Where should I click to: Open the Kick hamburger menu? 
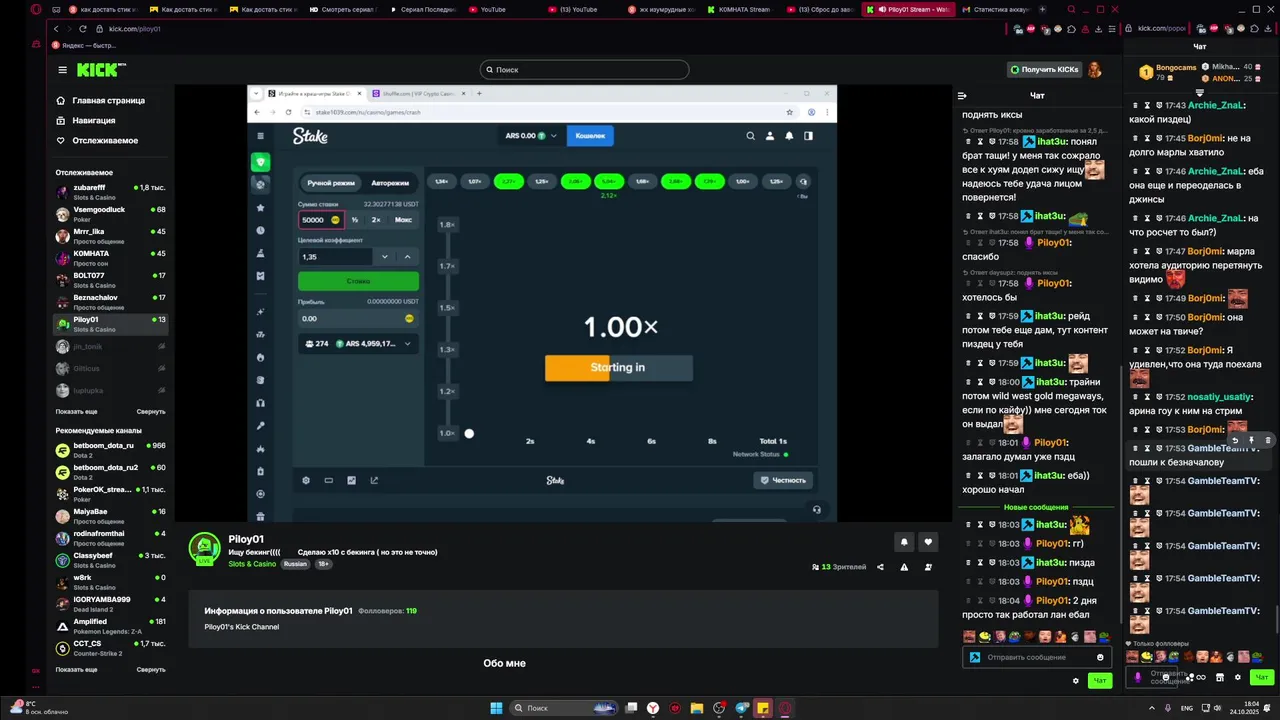point(62,70)
